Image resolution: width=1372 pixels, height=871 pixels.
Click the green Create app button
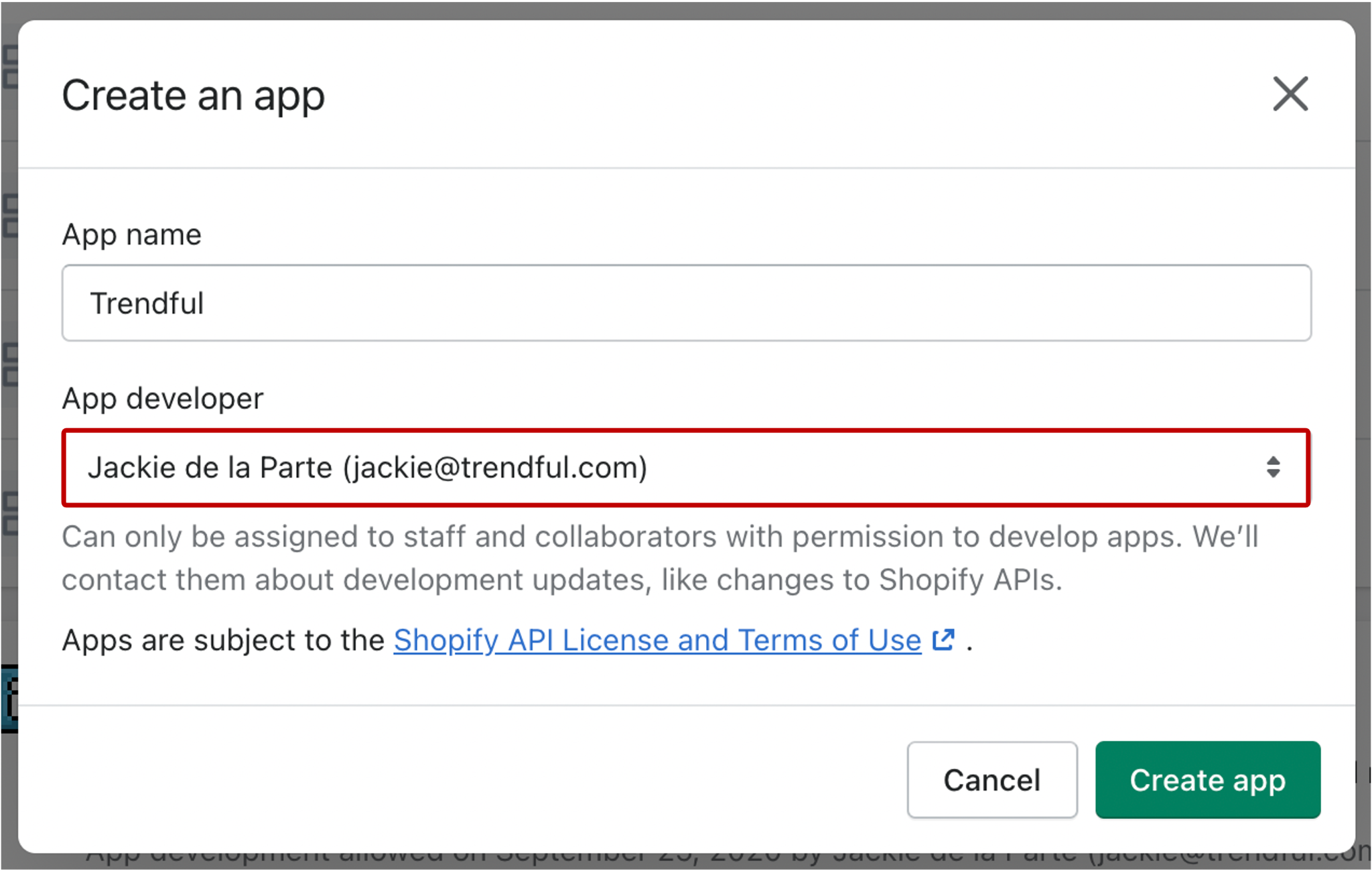pyautogui.click(x=1207, y=780)
